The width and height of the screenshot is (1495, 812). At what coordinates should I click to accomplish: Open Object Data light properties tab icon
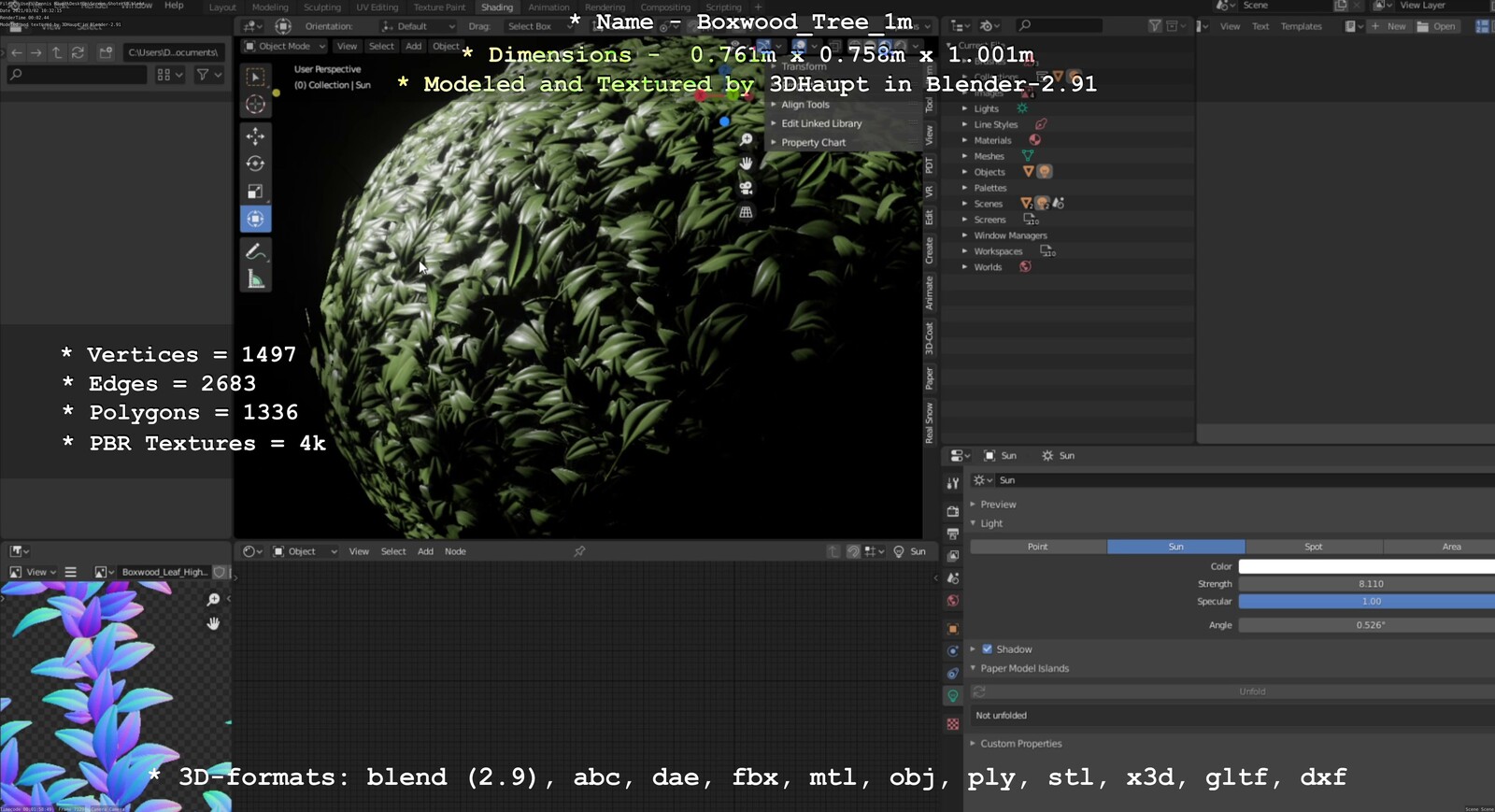tap(952, 696)
